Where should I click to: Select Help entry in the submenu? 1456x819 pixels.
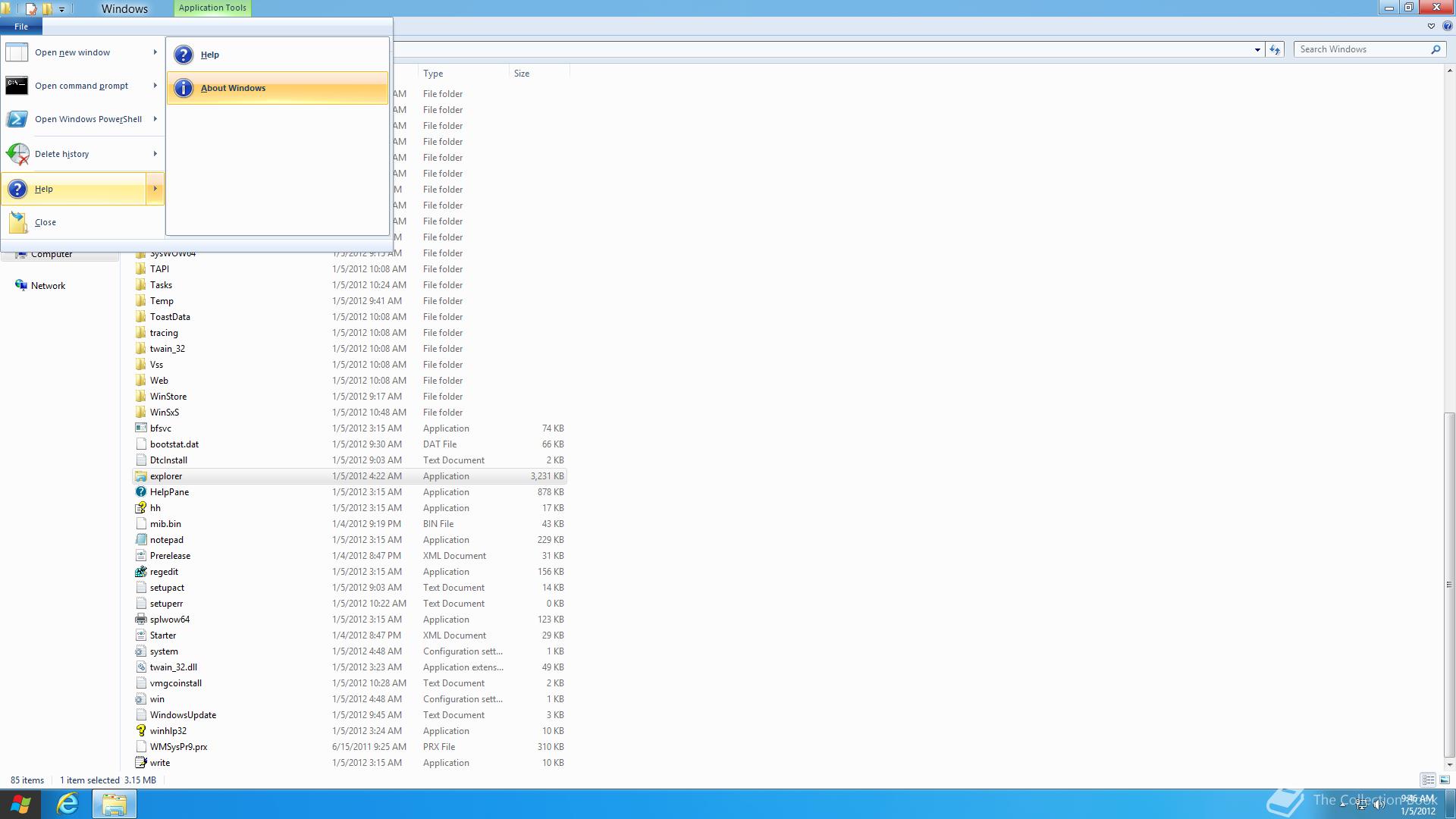(278, 55)
